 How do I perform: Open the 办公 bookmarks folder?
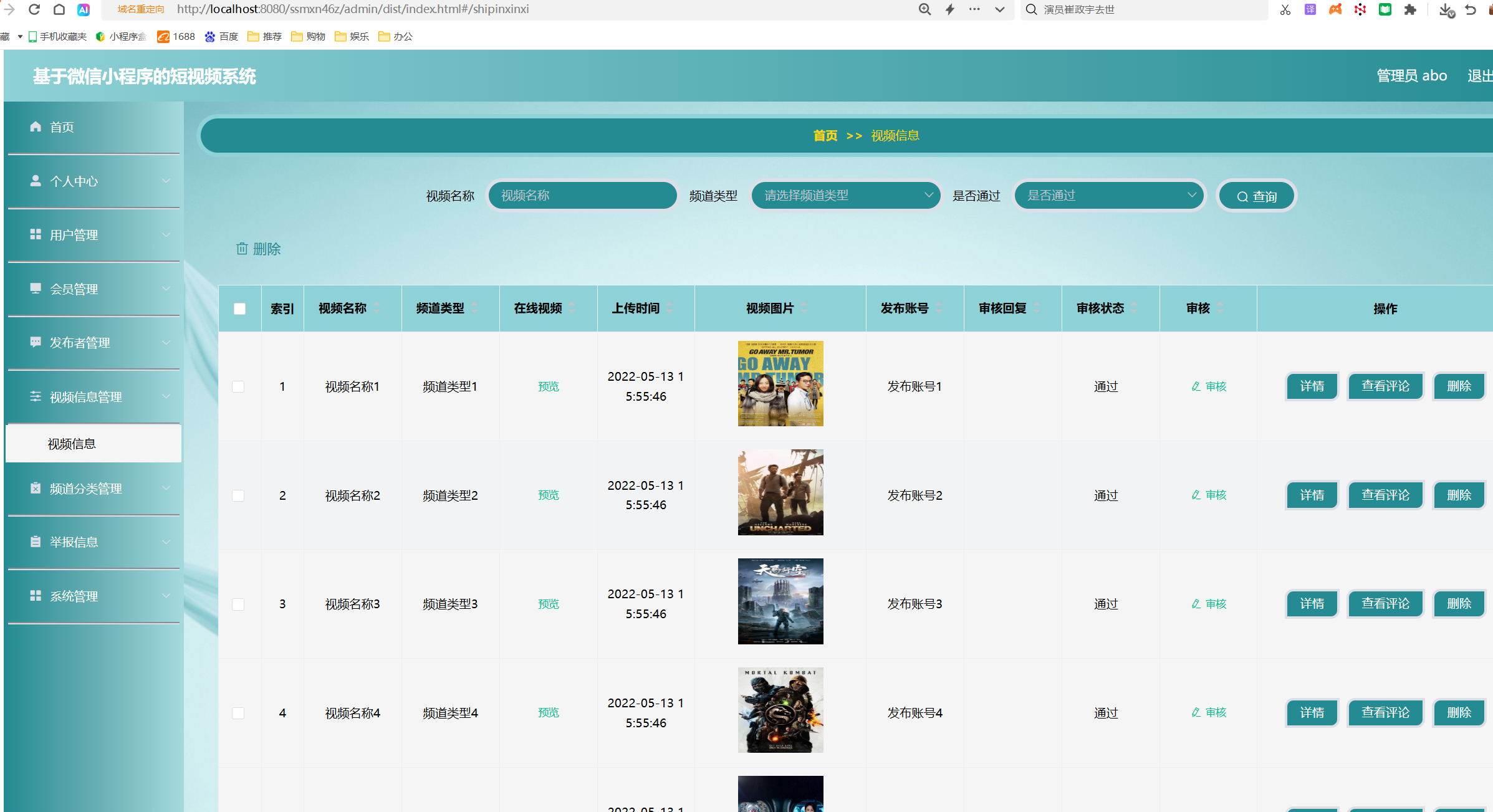tap(396, 37)
